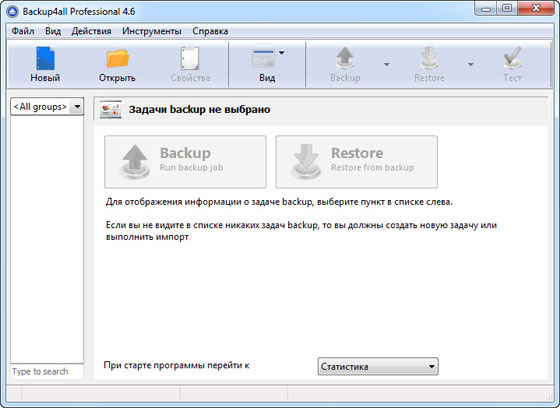
Task: Click the 'Задачи backup не выбрано' heading
Action: [199, 109]
